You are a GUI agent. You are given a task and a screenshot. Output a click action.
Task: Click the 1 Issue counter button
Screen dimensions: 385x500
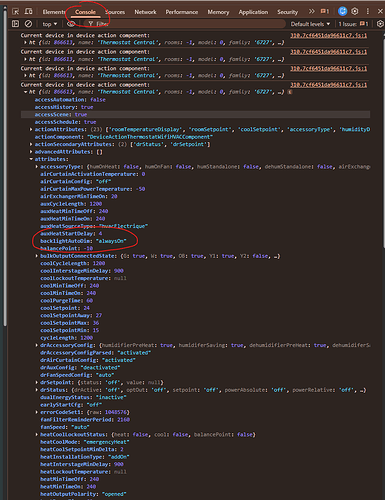[353, 24]
